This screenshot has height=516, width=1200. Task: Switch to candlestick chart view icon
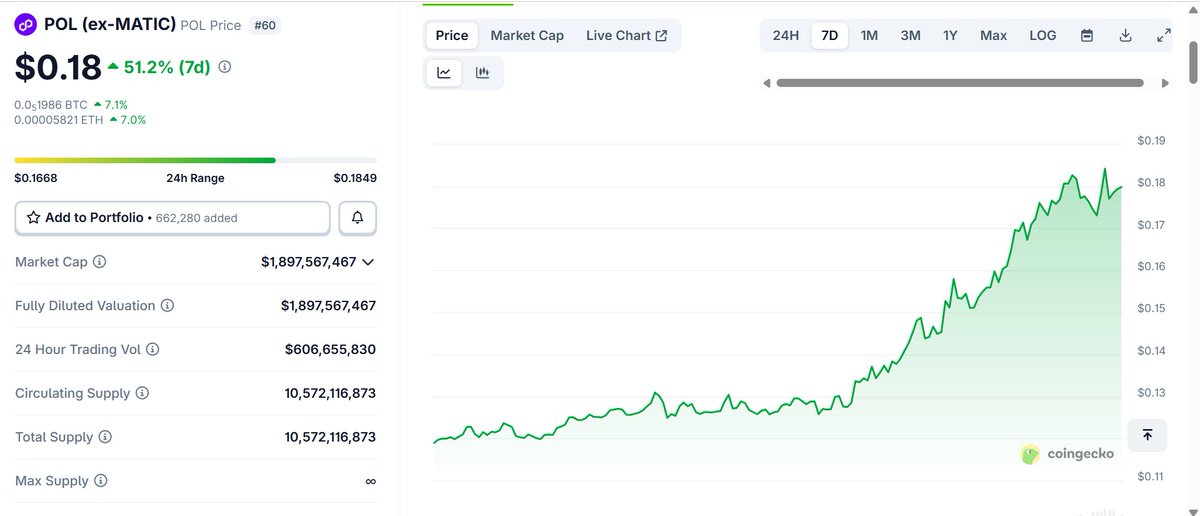(482, 73)
